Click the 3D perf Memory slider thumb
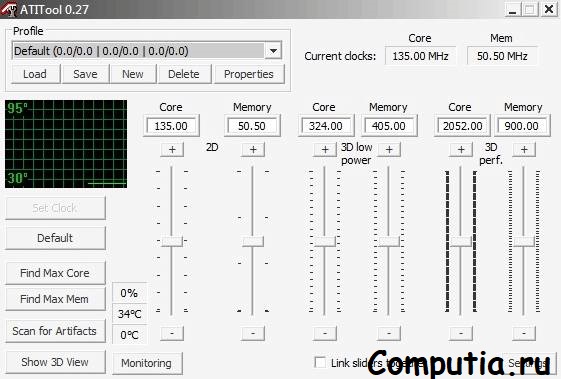Screen dimensions: 561x379 coord(524,241)
